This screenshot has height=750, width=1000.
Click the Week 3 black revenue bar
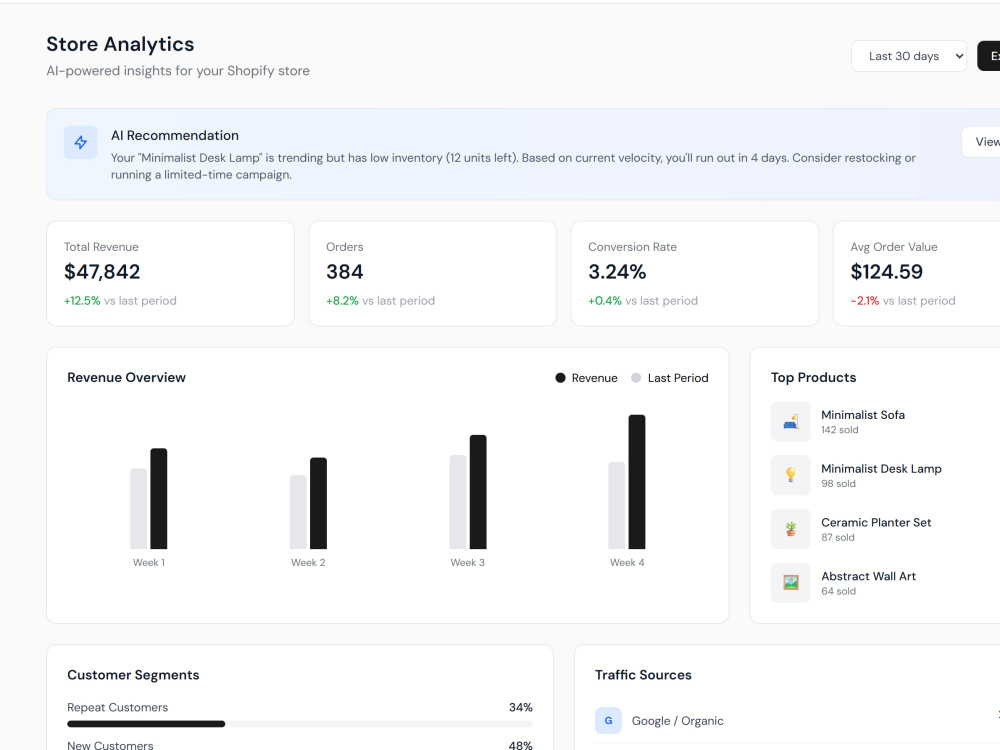[x=478, y=492]
